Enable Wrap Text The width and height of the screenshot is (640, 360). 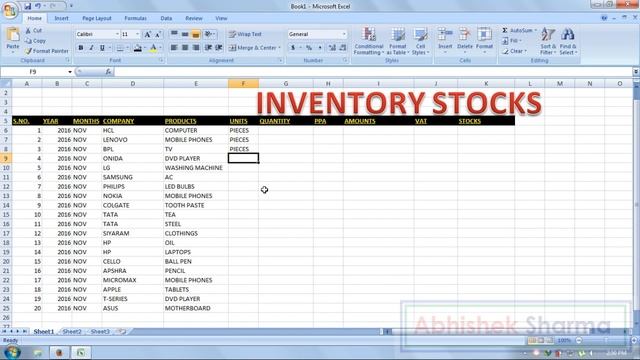[245, 34]
